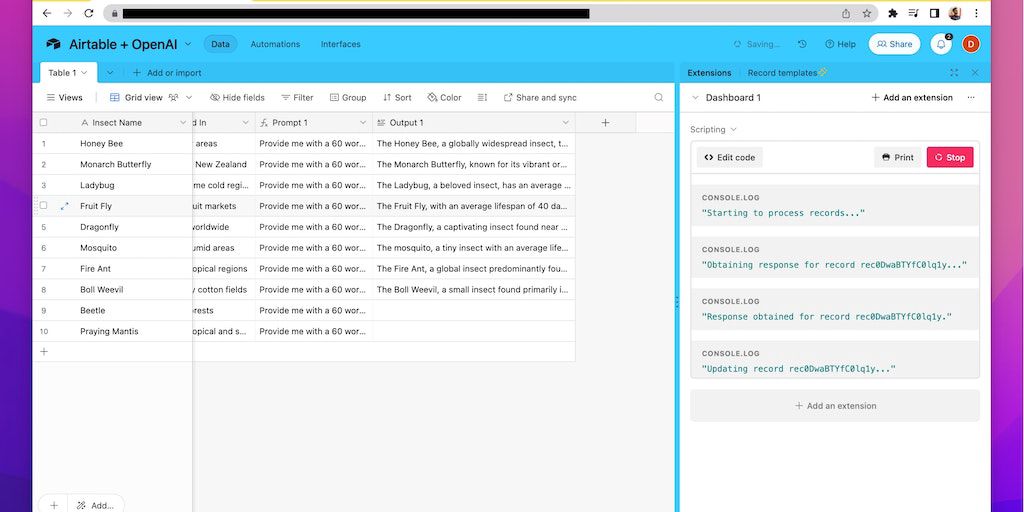Tick the checkbox for the Fruit Fly row
Screen dimensions: 1024x512
coord(43,206)
